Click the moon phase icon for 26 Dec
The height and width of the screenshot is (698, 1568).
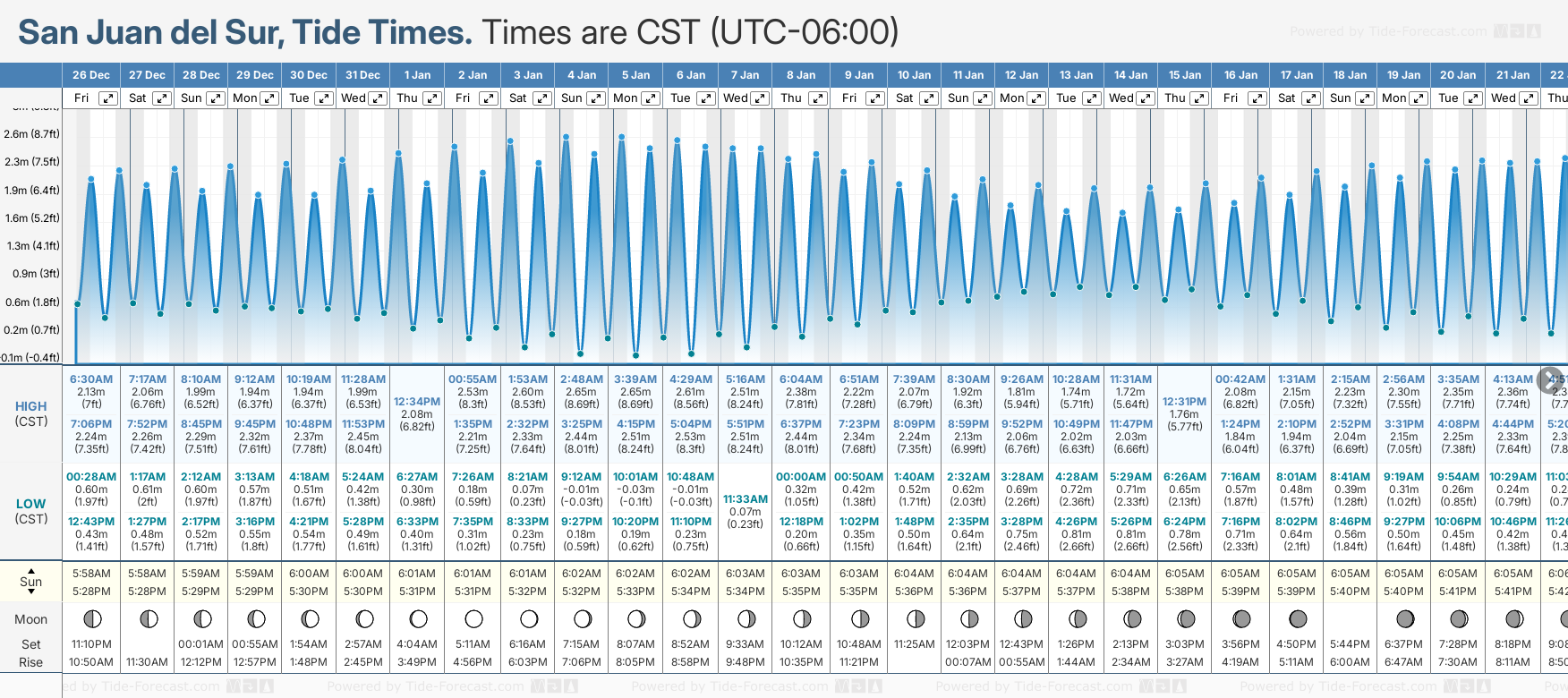coord(91,619)
